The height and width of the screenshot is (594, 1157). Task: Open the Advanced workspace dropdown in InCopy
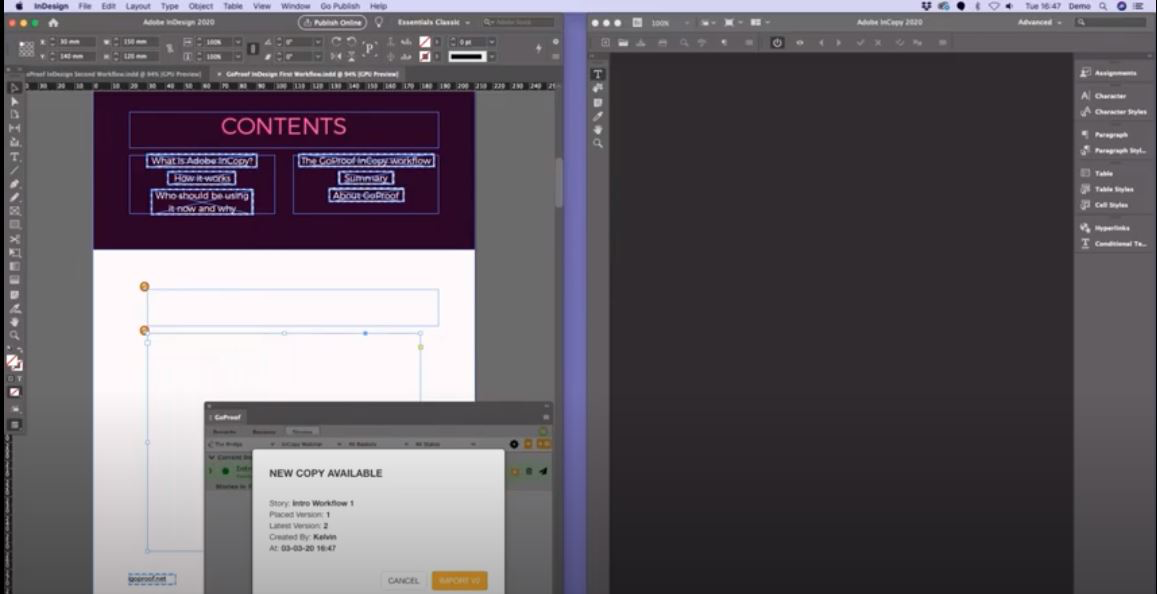[1040, 22]
